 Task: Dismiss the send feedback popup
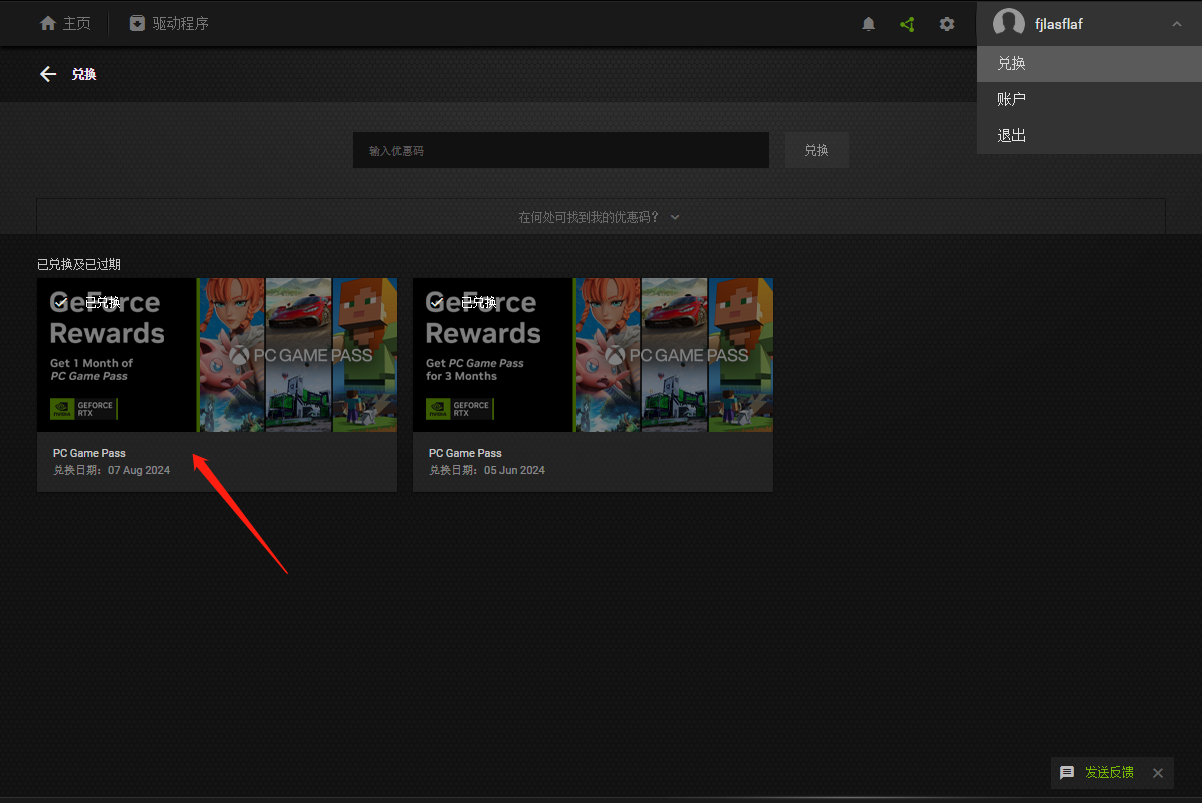(x=1157, y=772)
